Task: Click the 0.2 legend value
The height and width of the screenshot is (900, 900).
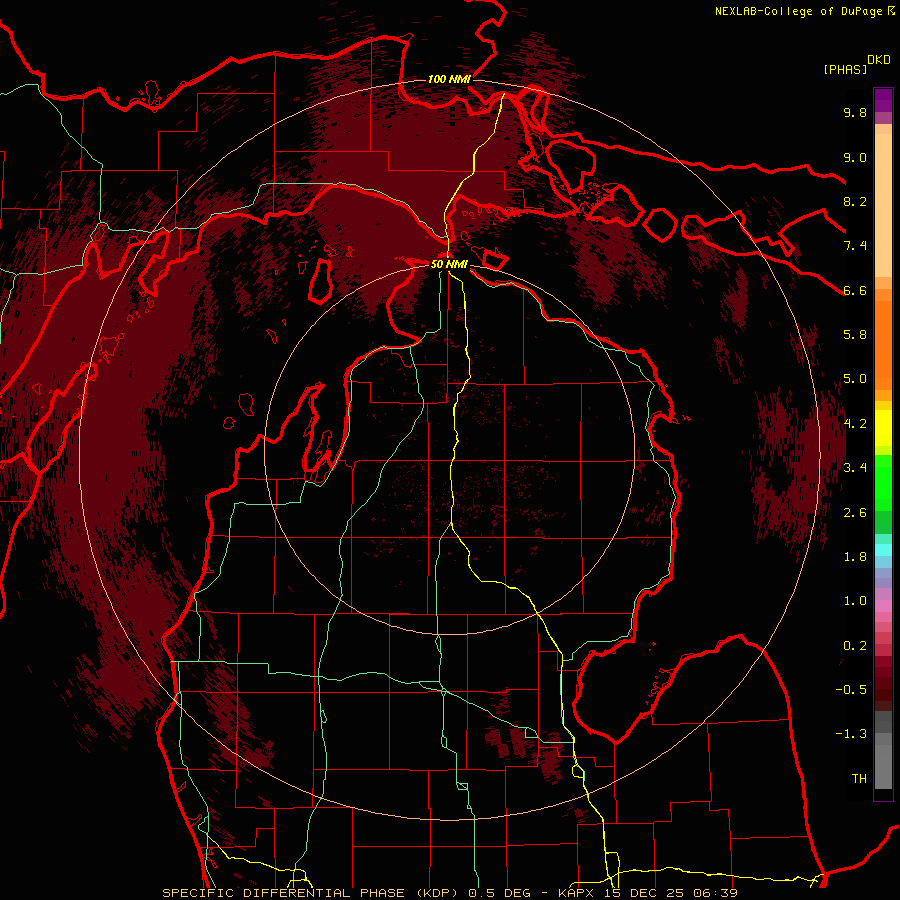Action: point(855,646)
